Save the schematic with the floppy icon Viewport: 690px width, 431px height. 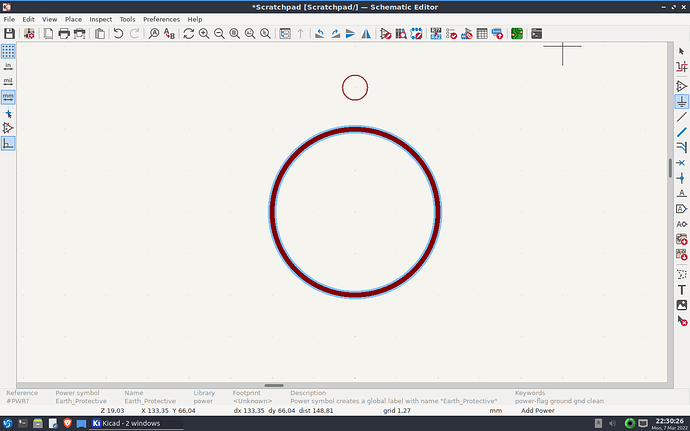[x=9, y=33]
